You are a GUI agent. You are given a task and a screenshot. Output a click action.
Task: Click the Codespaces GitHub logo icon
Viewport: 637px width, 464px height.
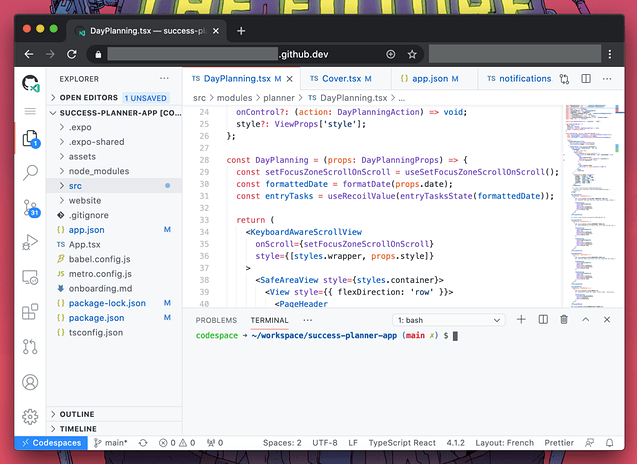pos(30,83)
